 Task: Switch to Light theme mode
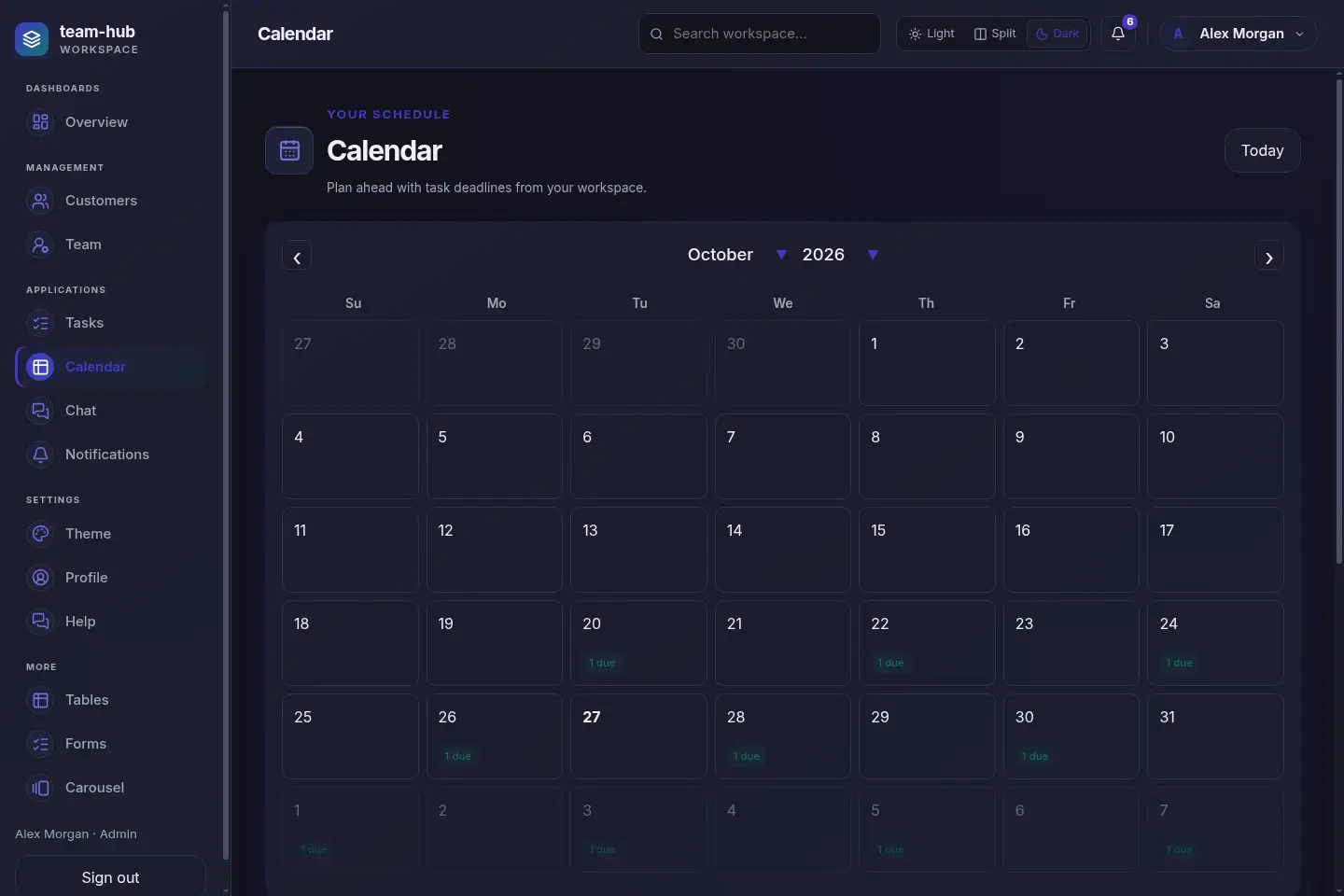[x=931, y=34]
